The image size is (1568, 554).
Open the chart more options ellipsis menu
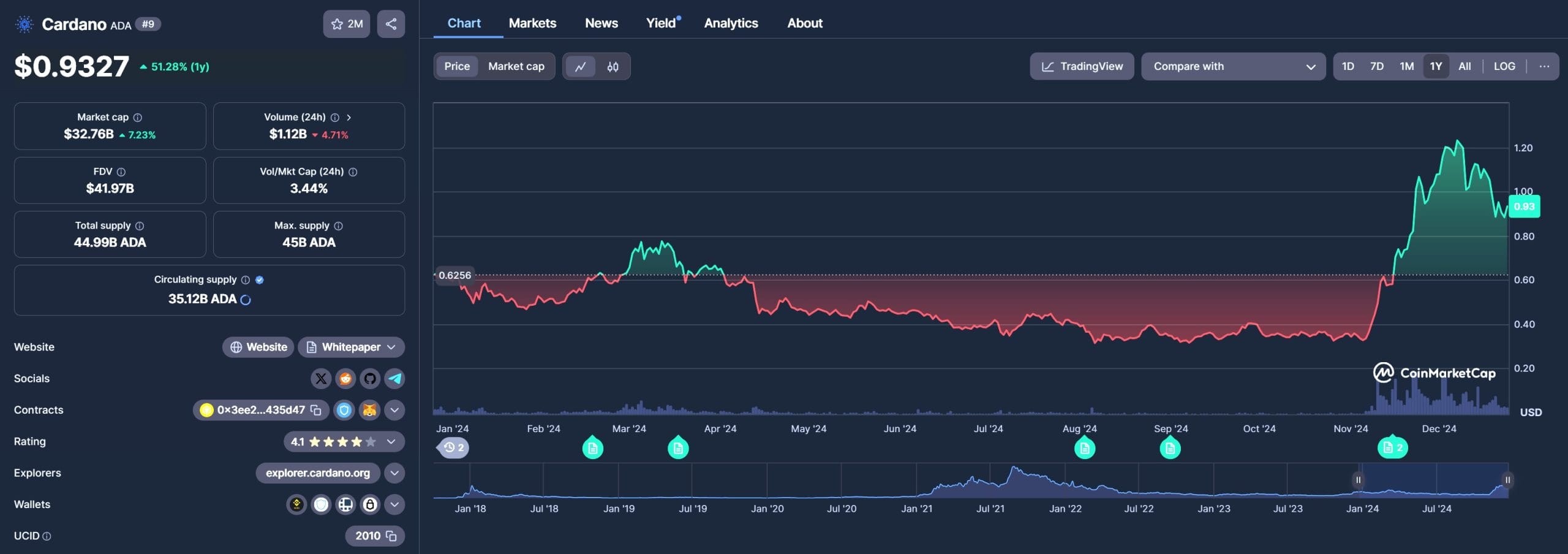pos(1544,66)
